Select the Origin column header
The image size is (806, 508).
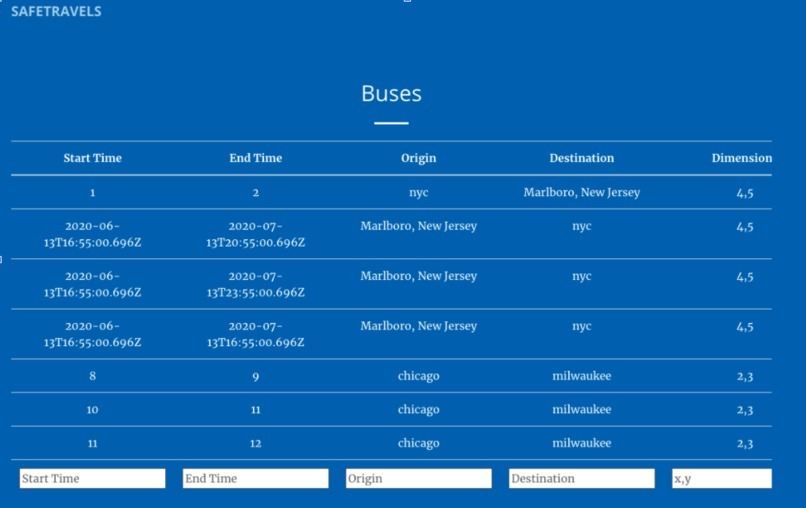[x=418, y=158]
